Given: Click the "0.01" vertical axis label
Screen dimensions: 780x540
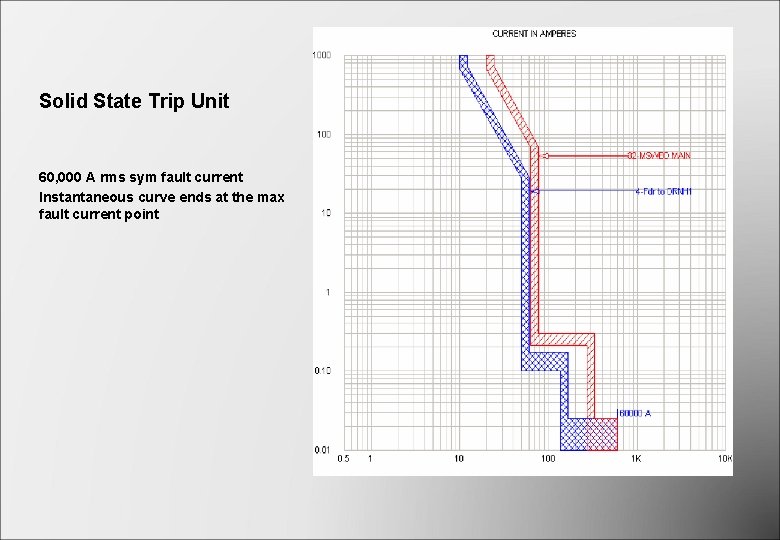Looking at the screenshot, I should [x=323, y=450].
